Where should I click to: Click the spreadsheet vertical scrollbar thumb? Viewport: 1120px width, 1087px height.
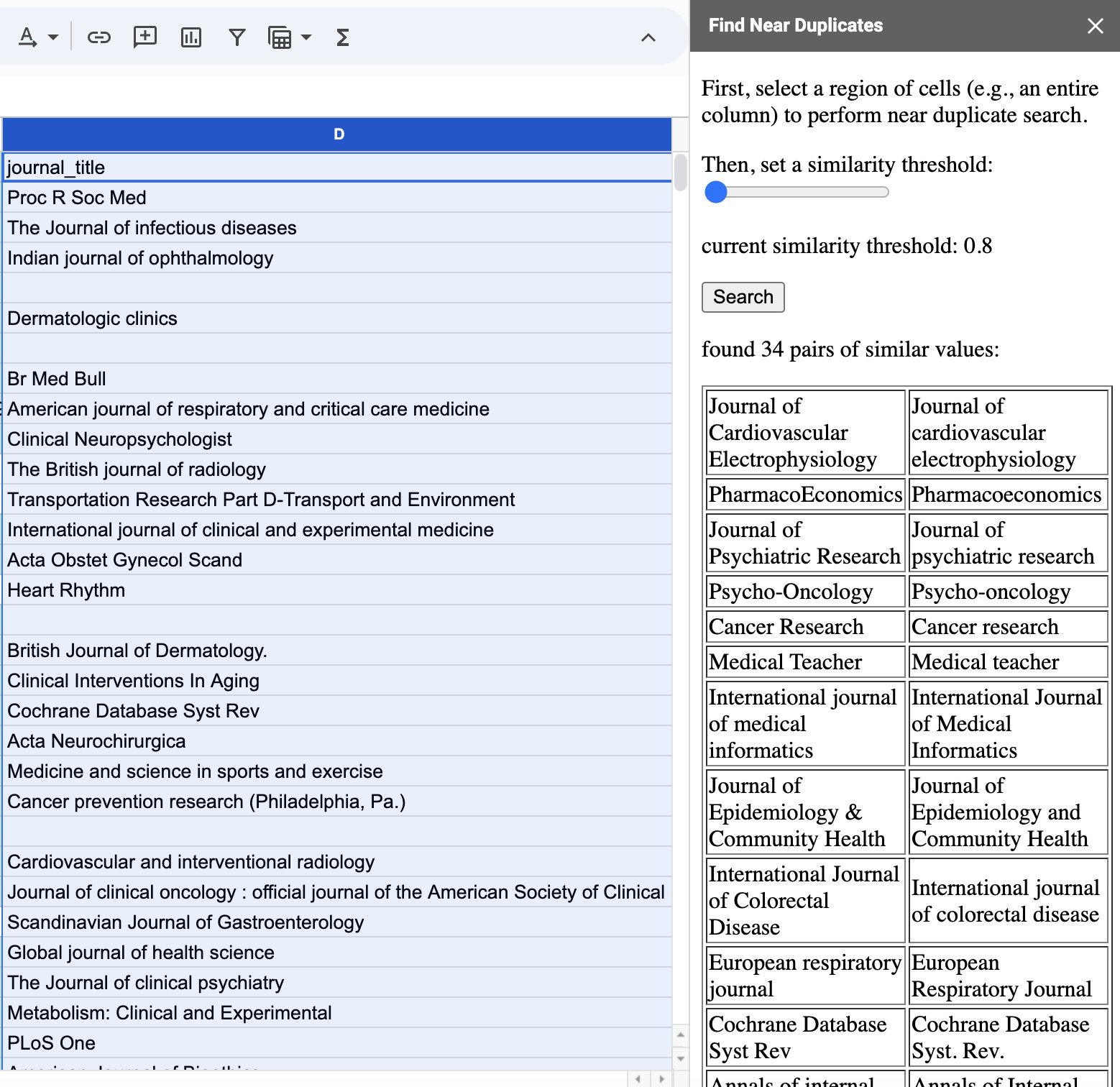coord(680,173)
